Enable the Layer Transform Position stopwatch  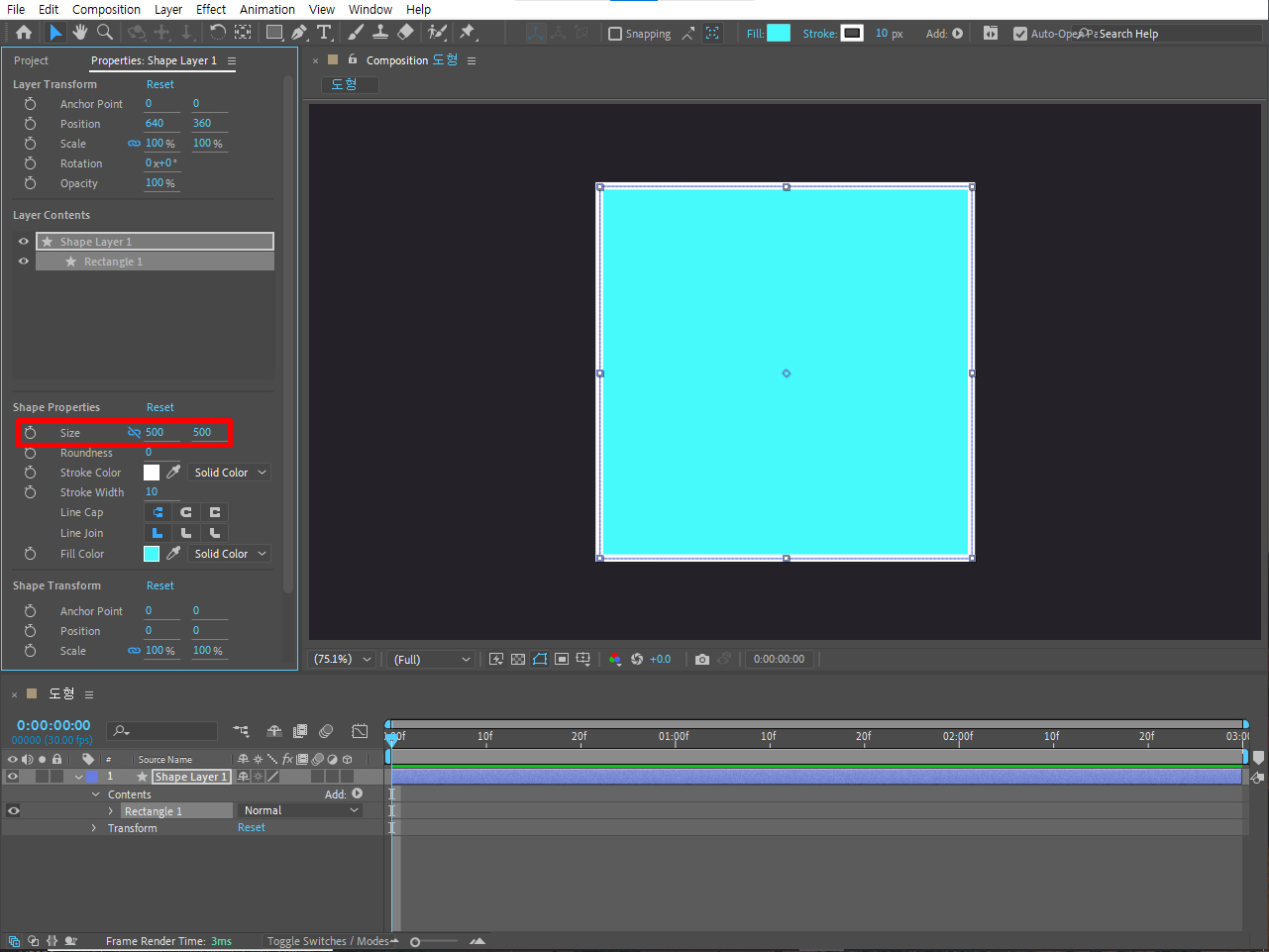pyautogui.click(x=30, y=124)
